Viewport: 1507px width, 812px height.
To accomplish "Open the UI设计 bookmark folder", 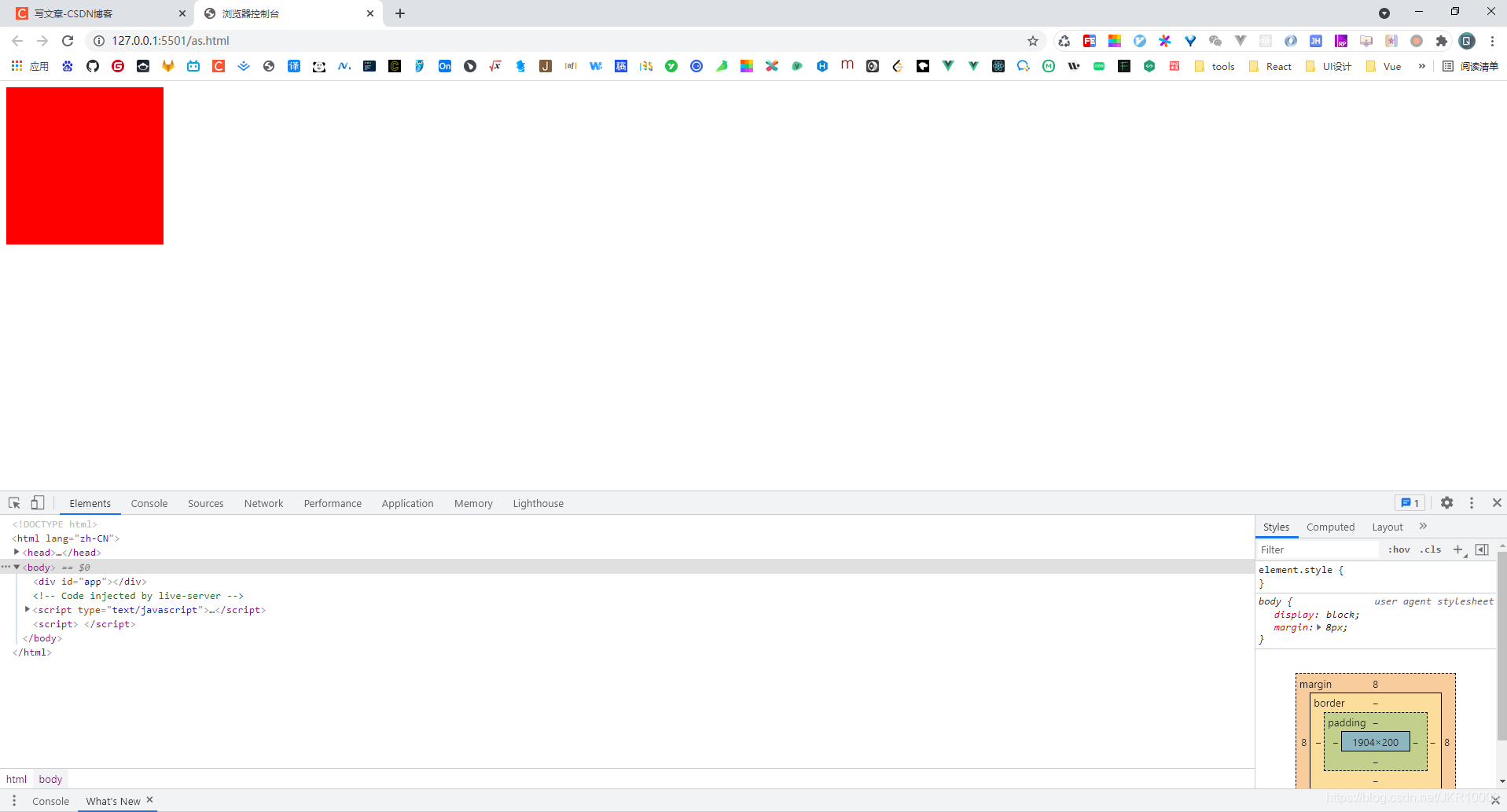I will [1329, 66].
